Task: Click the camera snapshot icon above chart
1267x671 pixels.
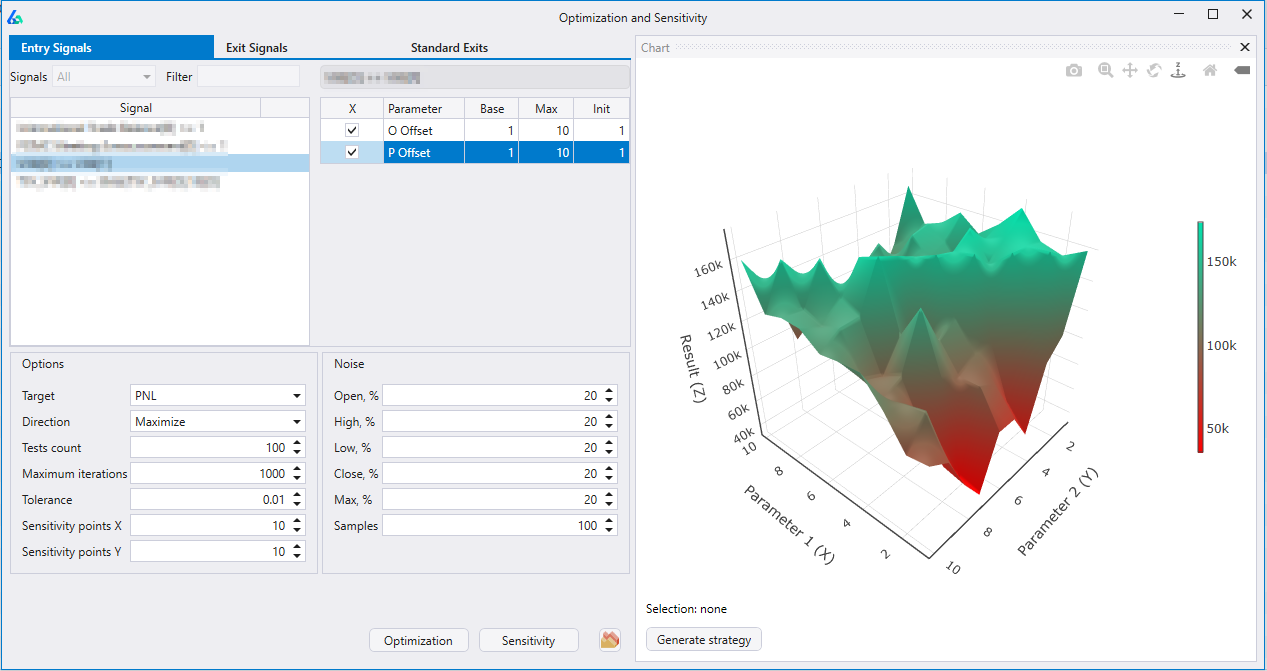Action: [1073, 71]
